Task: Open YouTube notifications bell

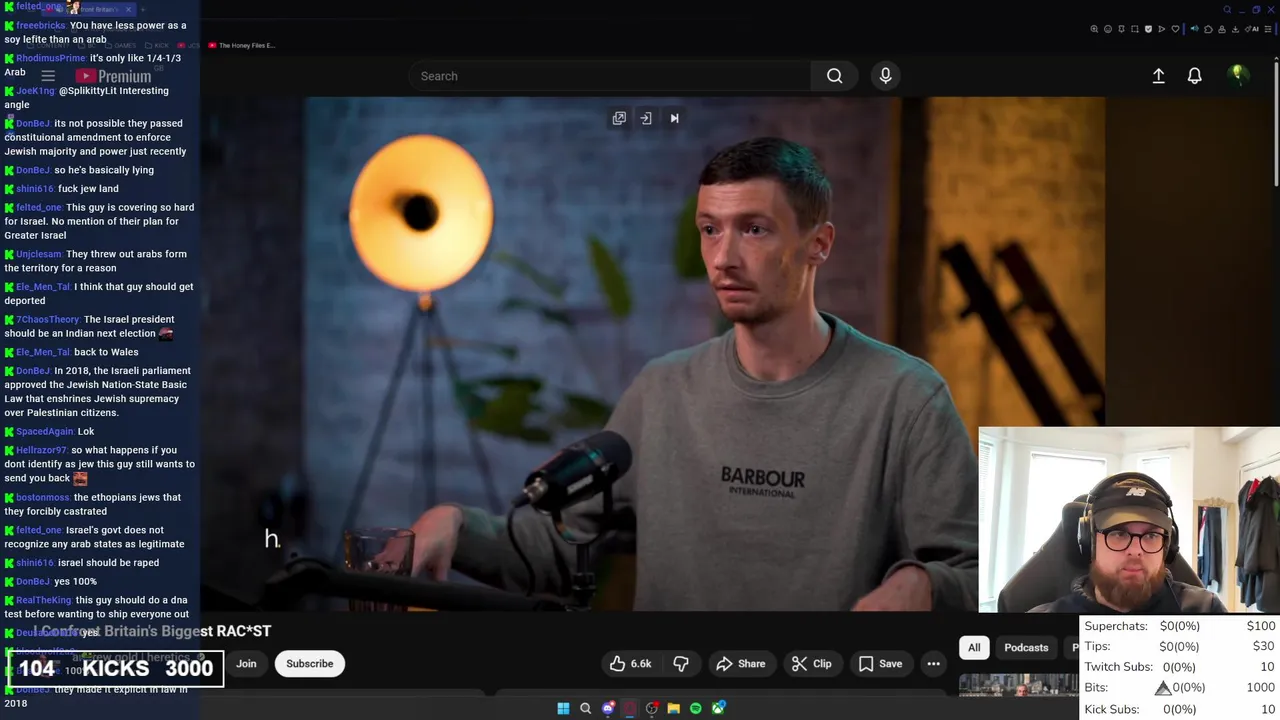Action: click(x=1194, y=76)
